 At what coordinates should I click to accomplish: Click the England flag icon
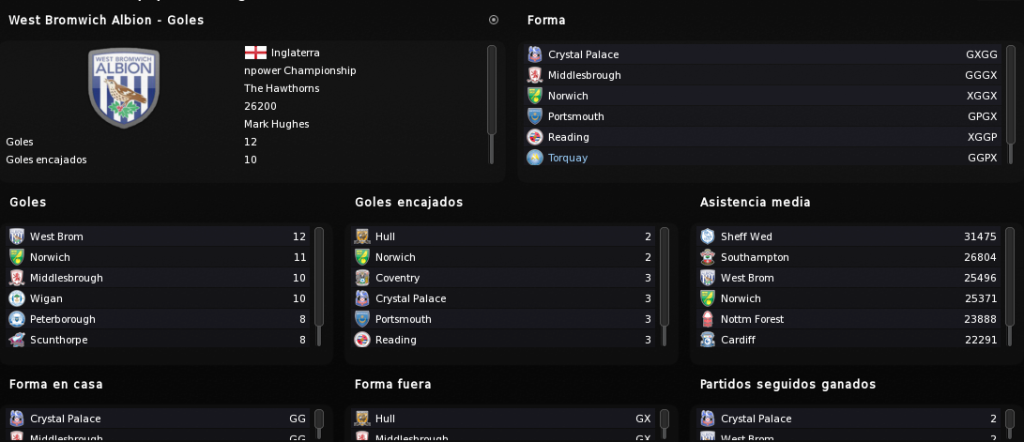[x=255, y=53]
